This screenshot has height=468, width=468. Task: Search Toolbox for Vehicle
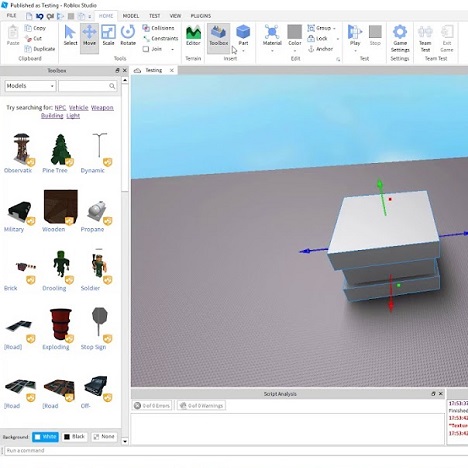78,108
